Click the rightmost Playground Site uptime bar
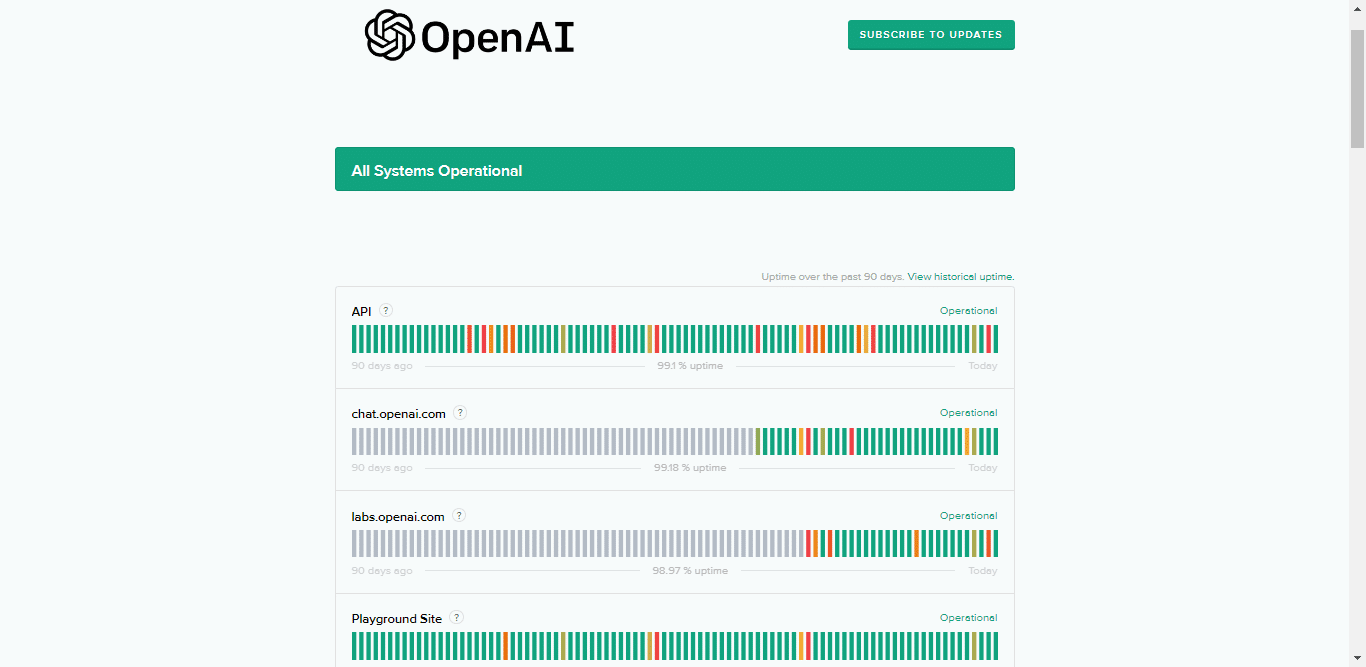Viewport: 1366px width, 667px height. (x=995, y=646)
